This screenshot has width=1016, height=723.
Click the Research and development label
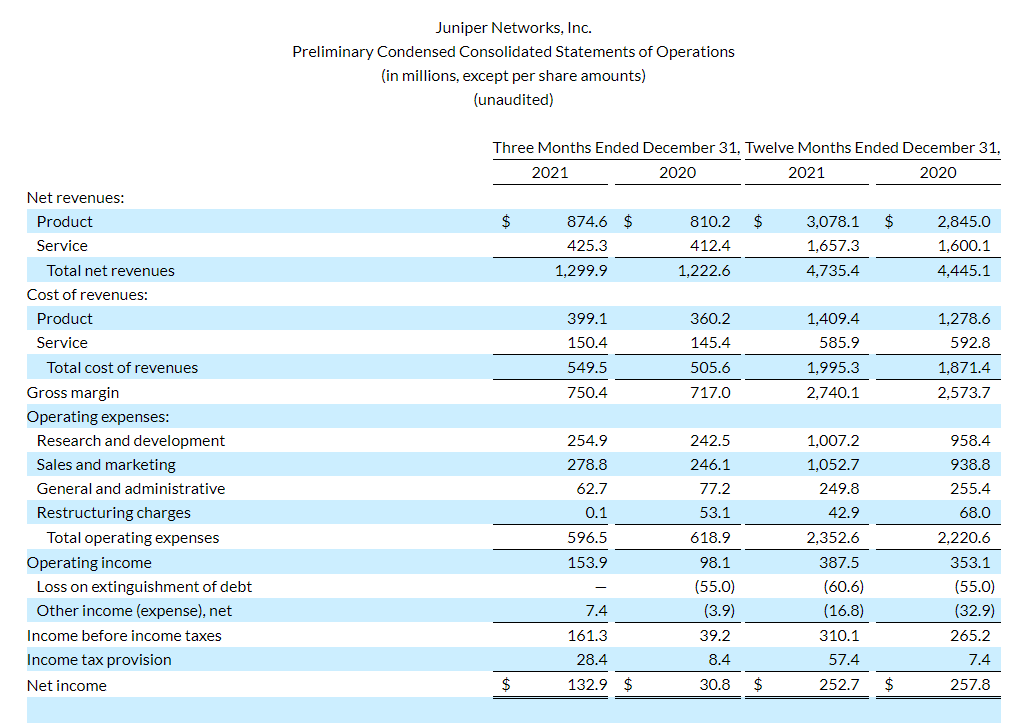click(131, 441)
